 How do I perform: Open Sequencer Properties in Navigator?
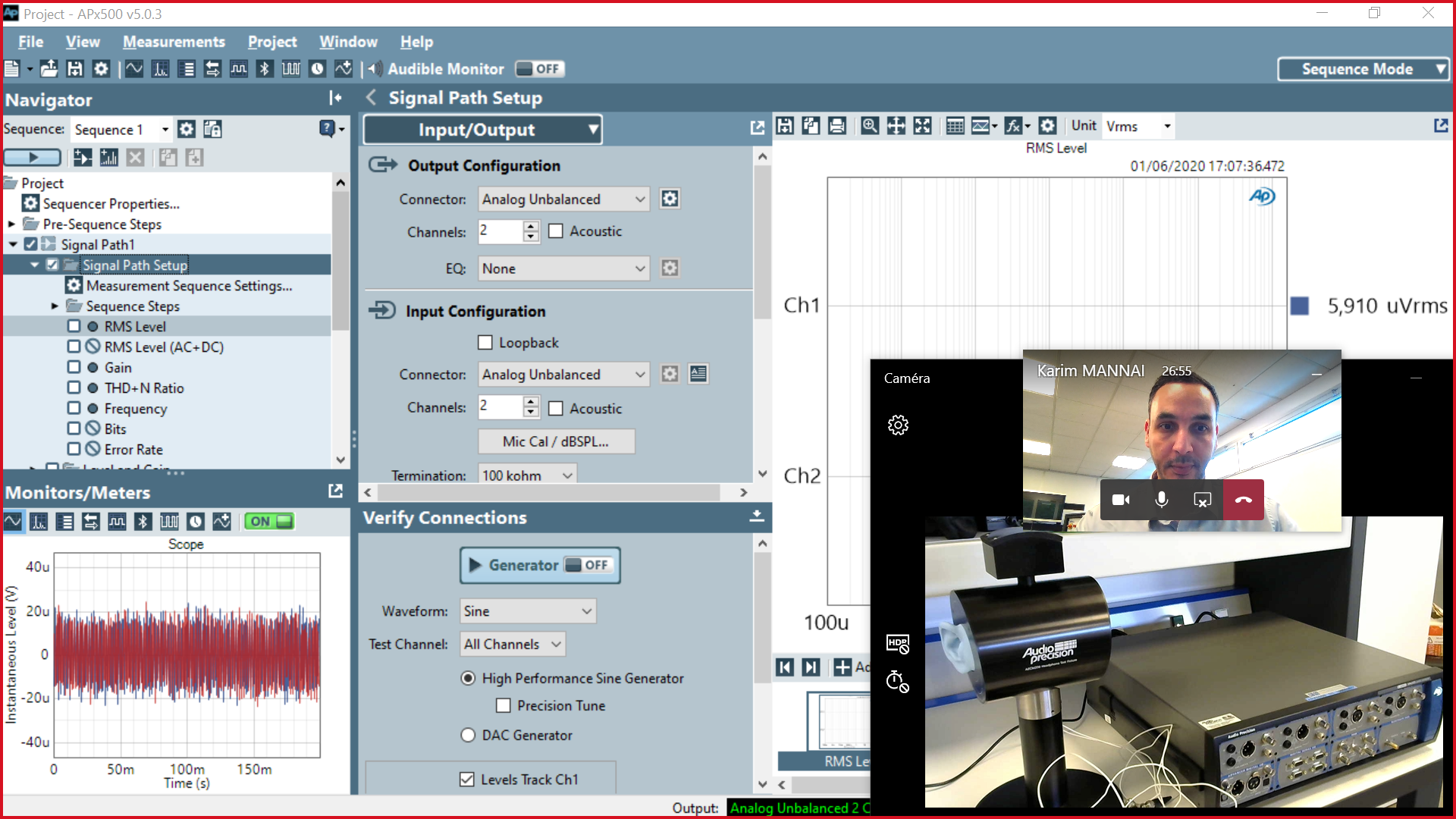coord(111,204)
